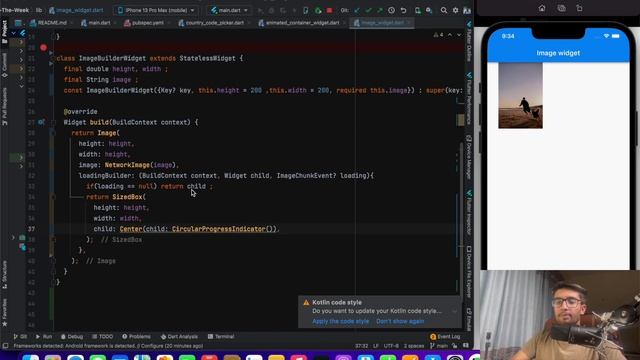The image size is (640, 360).
Task: Fold the build method at line 27
Action: point(53,122)
